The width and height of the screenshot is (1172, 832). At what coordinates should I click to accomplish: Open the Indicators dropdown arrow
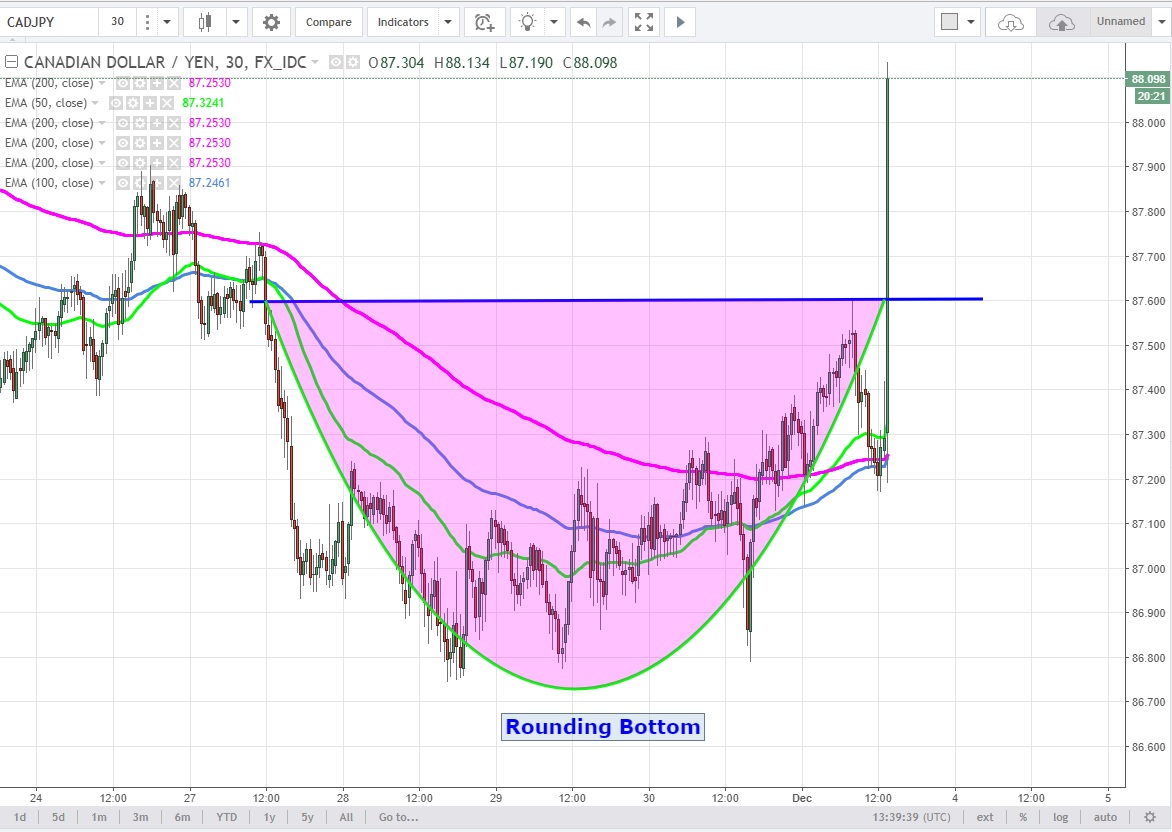click(x=448, y=22)
